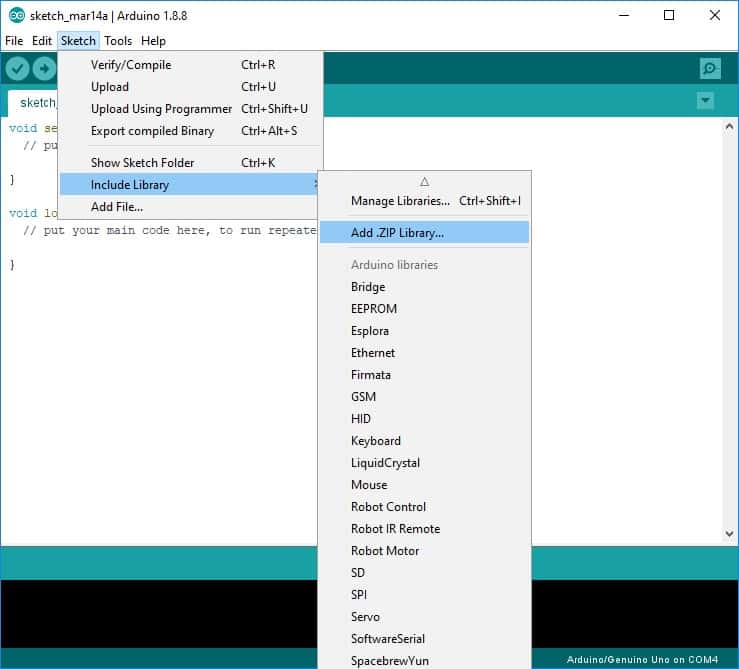Click Include Library menu item

tap(189, 184)
